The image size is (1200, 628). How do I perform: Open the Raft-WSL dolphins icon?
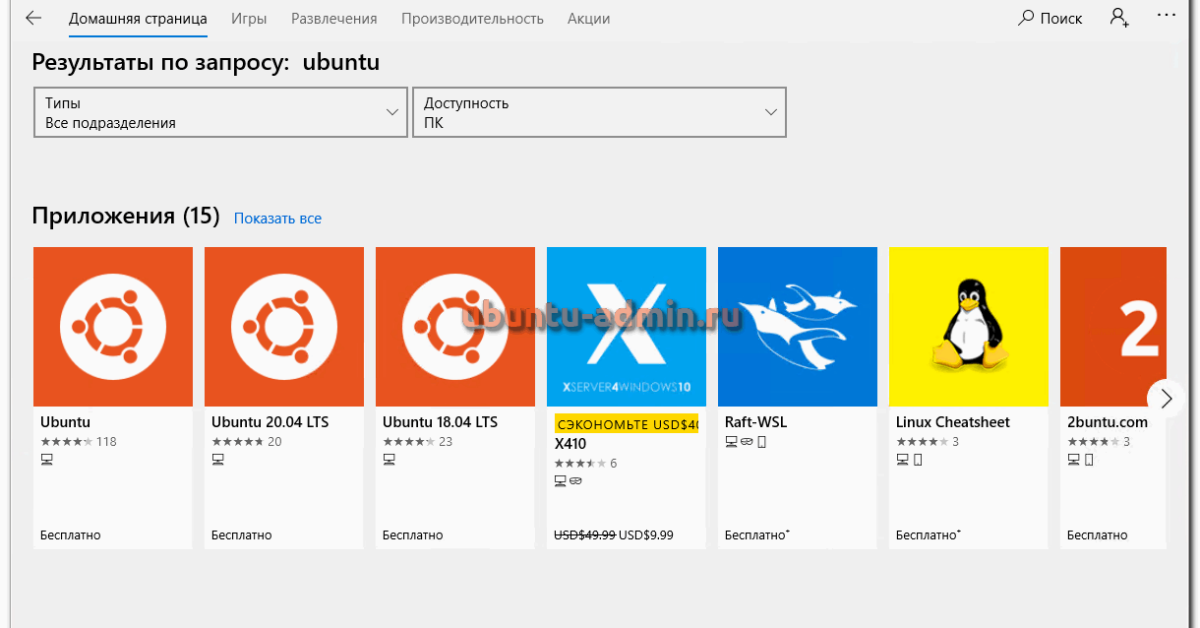coord(797,327)
